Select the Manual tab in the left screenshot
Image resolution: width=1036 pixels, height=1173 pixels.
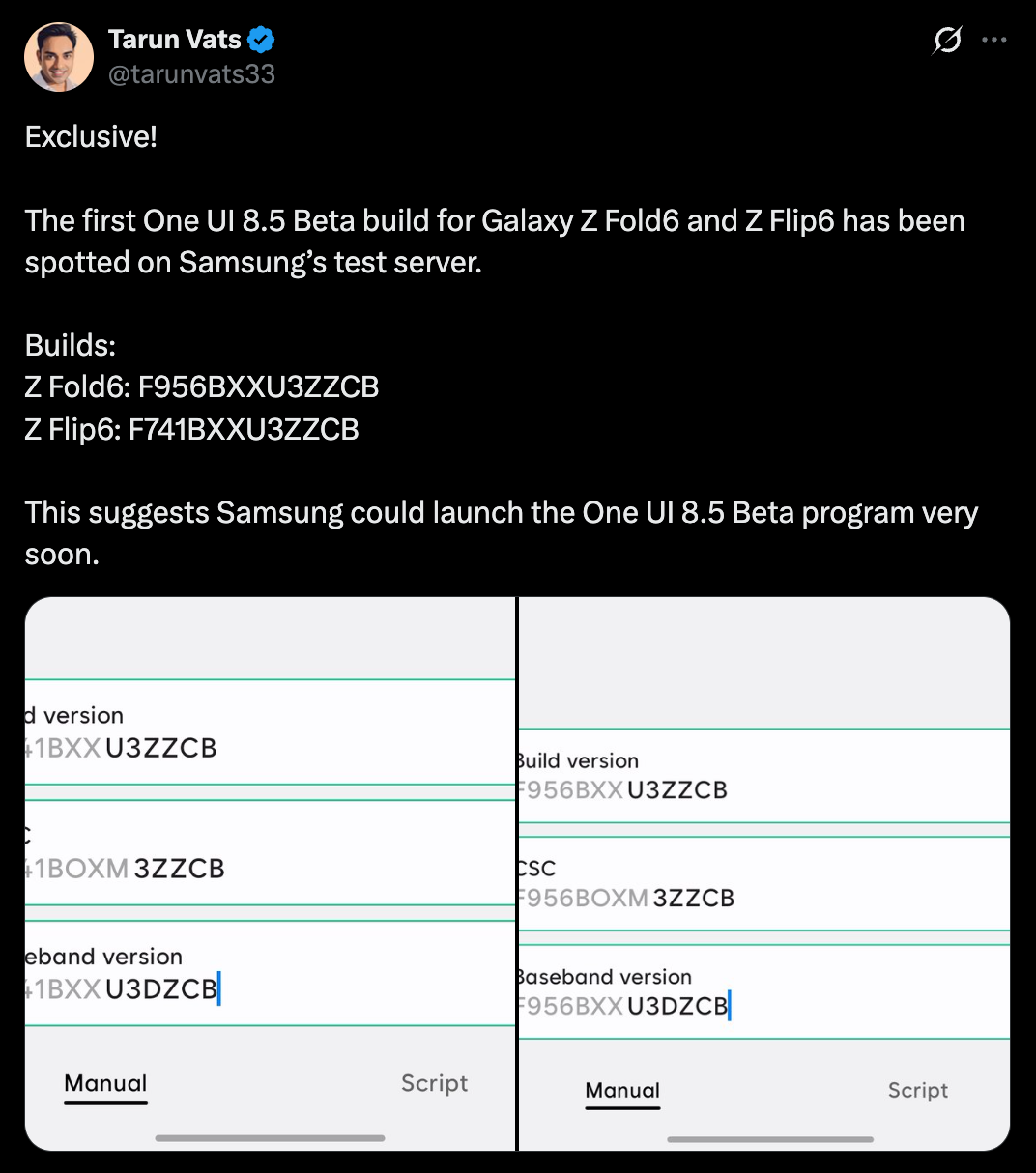point(104,1083)
